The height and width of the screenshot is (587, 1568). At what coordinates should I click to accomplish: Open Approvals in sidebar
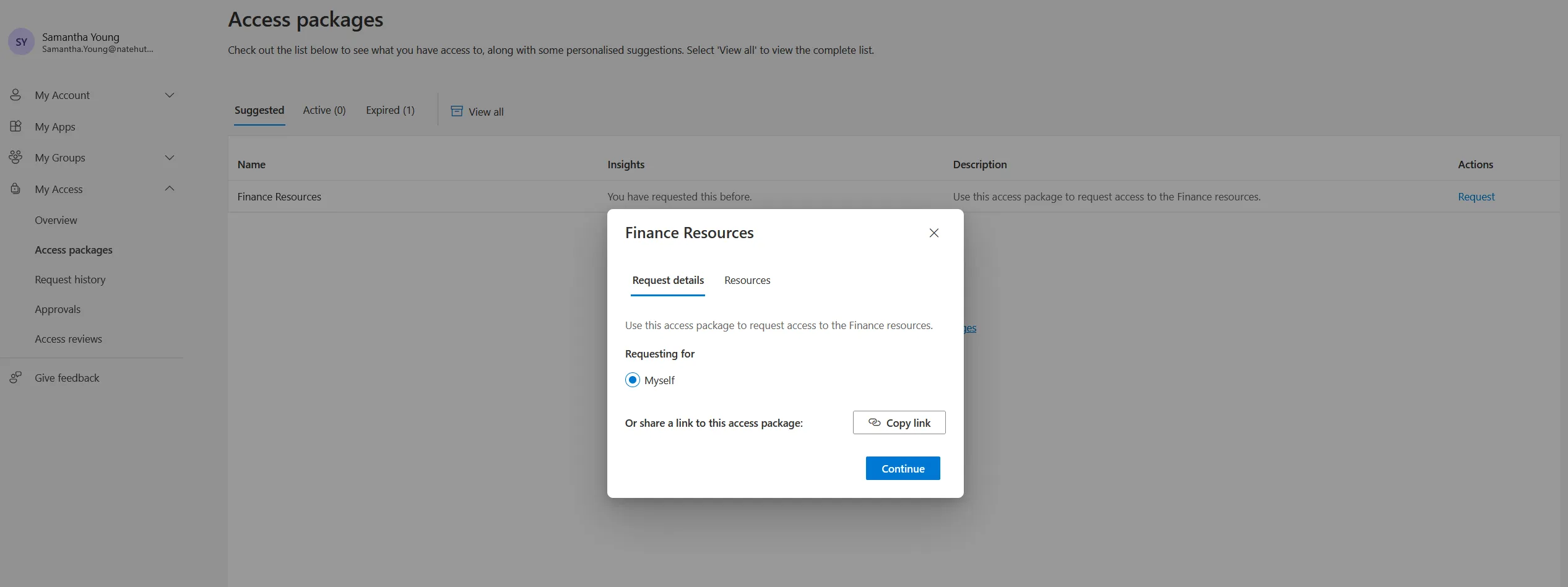point(58,309)
